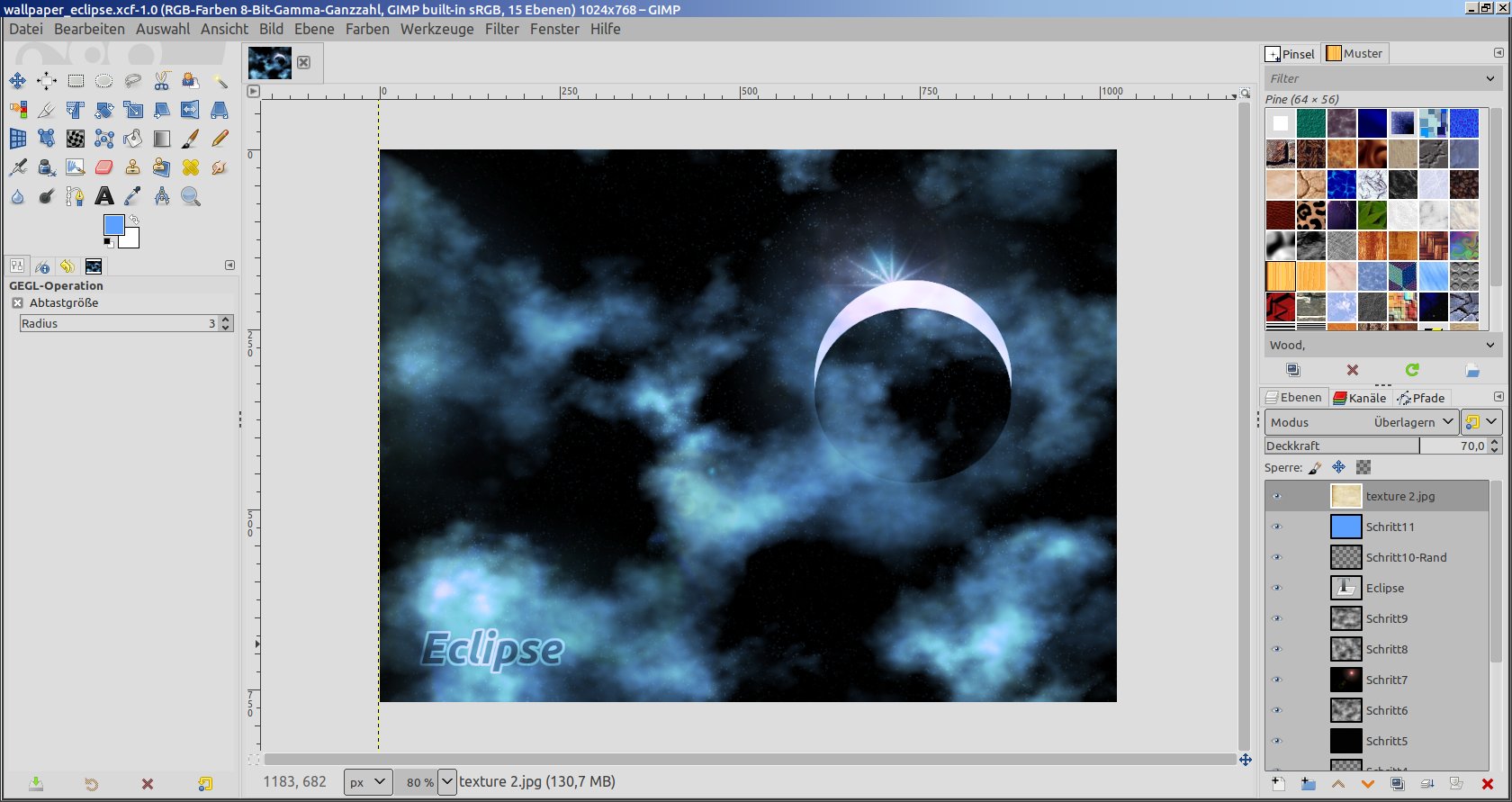Choose the Paintbrush tool
The width and height of the screenshot is (1512, 802).
tap(191, 139)
